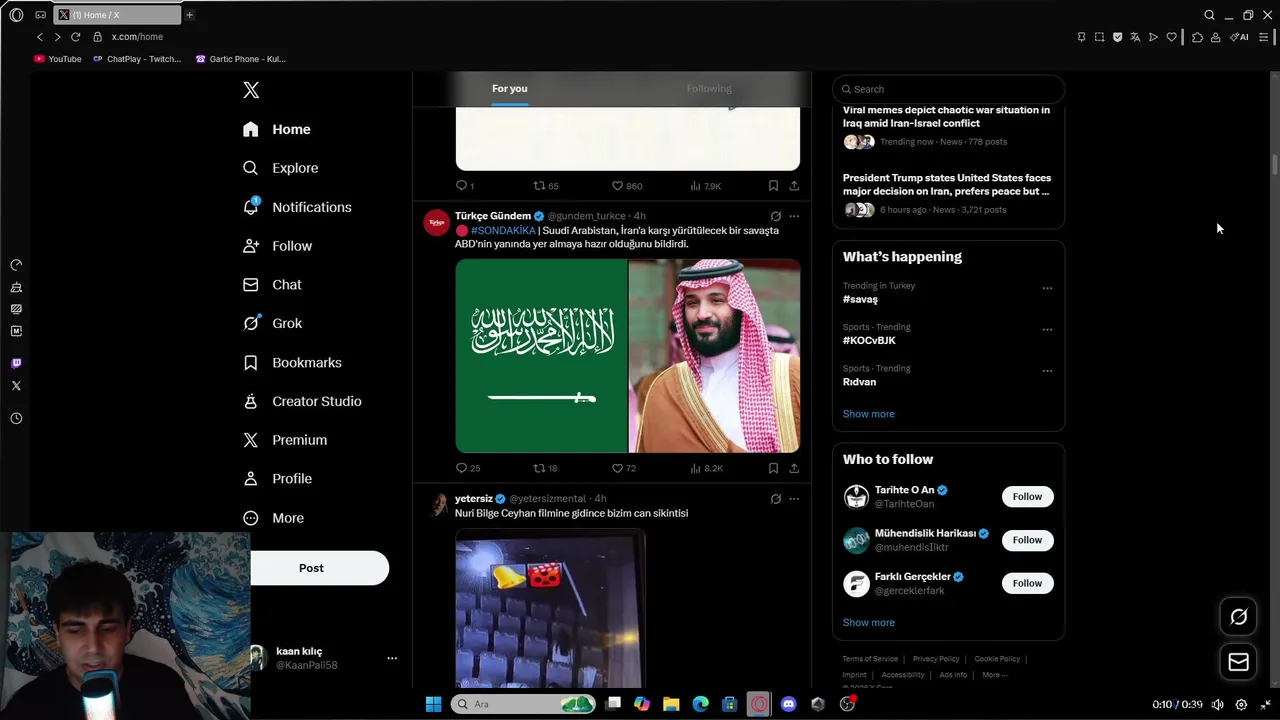Open the Grok floating button
1280x720 pixels.
pos(1238,617)
